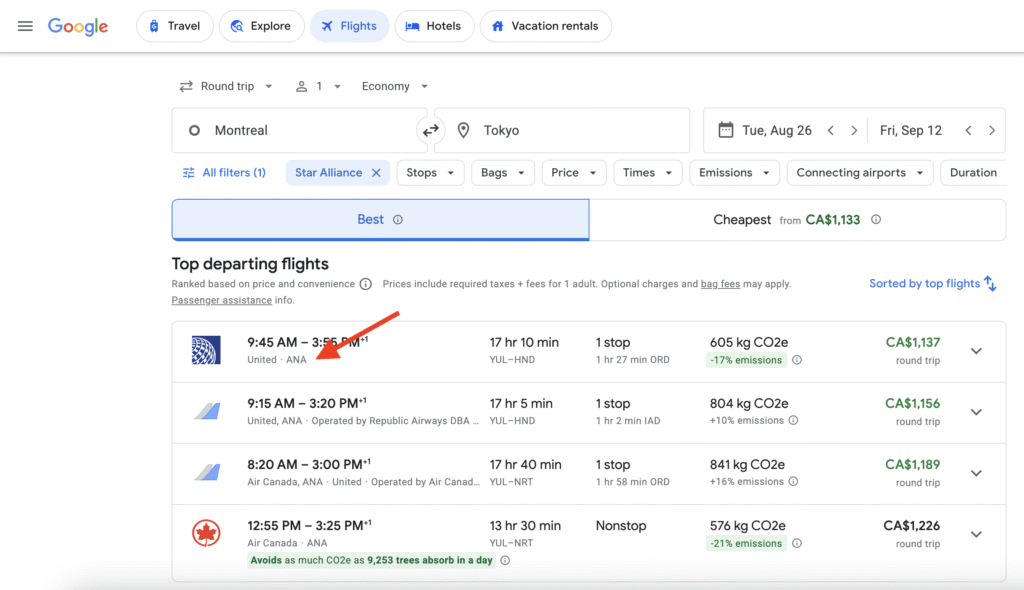Switch to the Hotels tab

point(434,26)
